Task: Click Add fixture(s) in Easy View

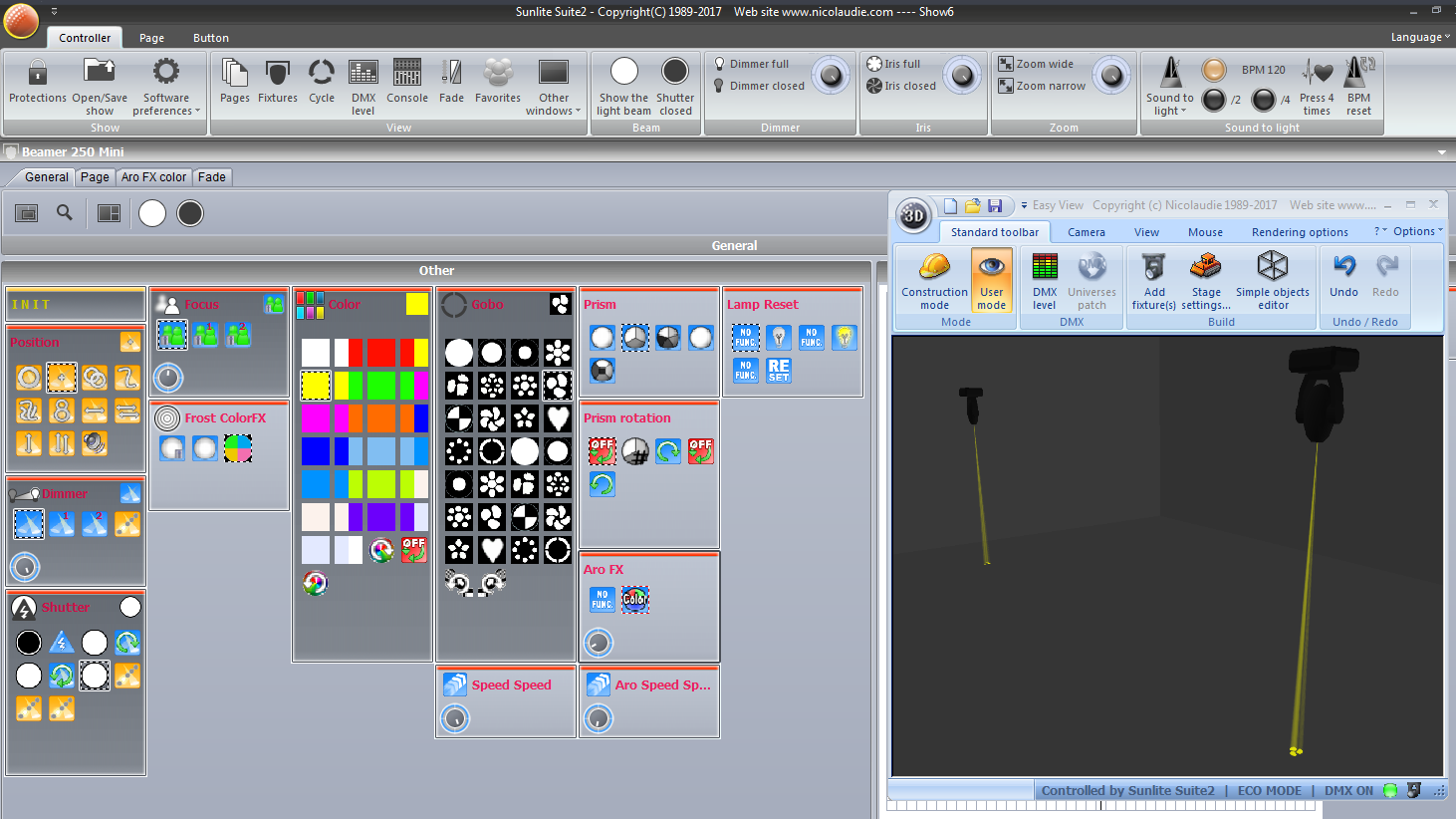Action: pos(1154,281)
